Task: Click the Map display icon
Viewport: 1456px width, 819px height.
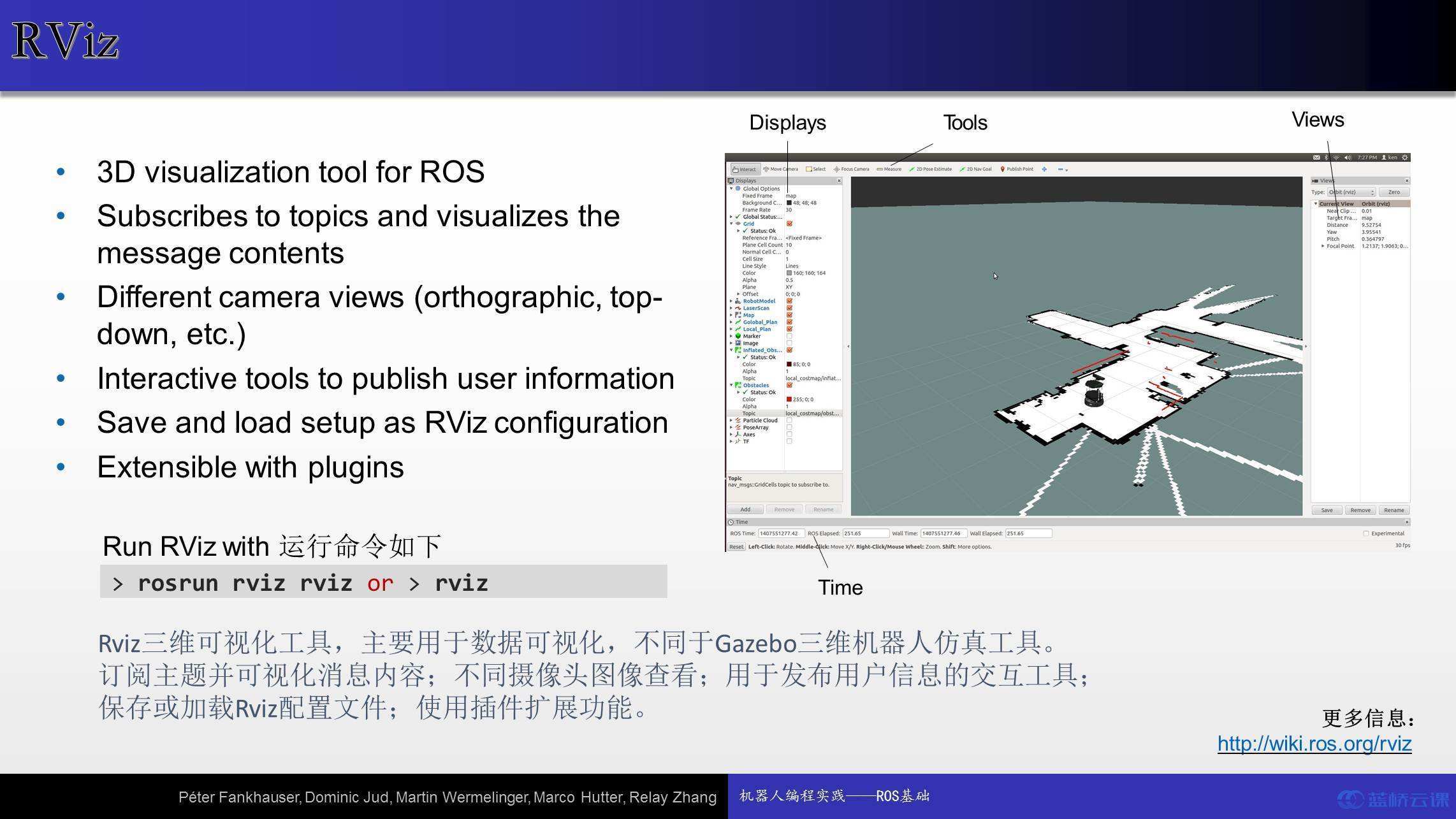Action: 738,315
